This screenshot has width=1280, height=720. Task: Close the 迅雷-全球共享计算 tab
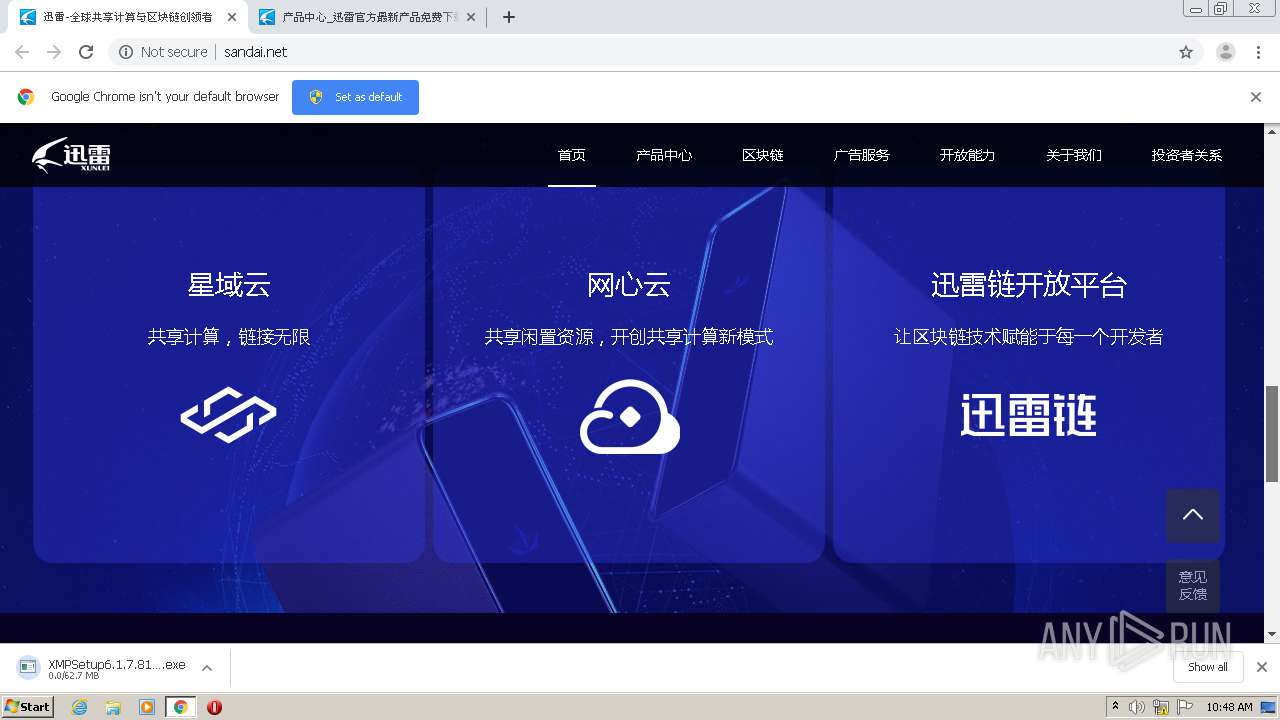232,17
